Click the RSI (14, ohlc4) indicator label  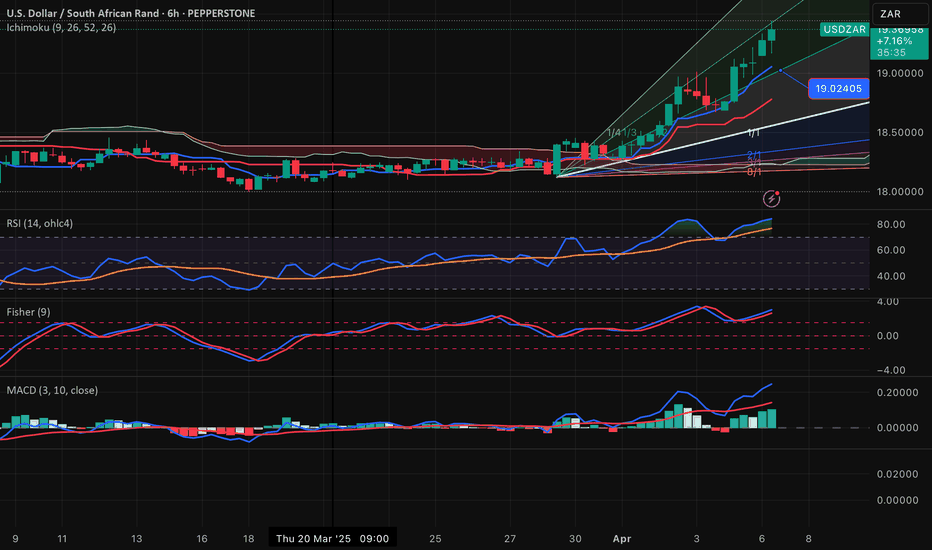[x=40, y=223]
